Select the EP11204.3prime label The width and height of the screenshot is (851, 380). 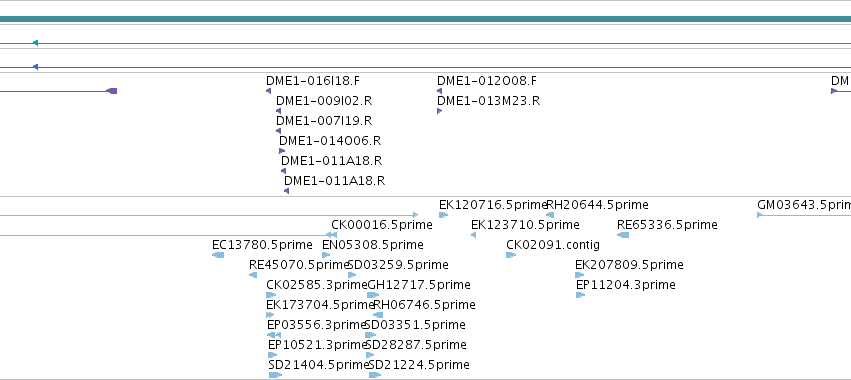pyautogui.click(x=625, y=285)
